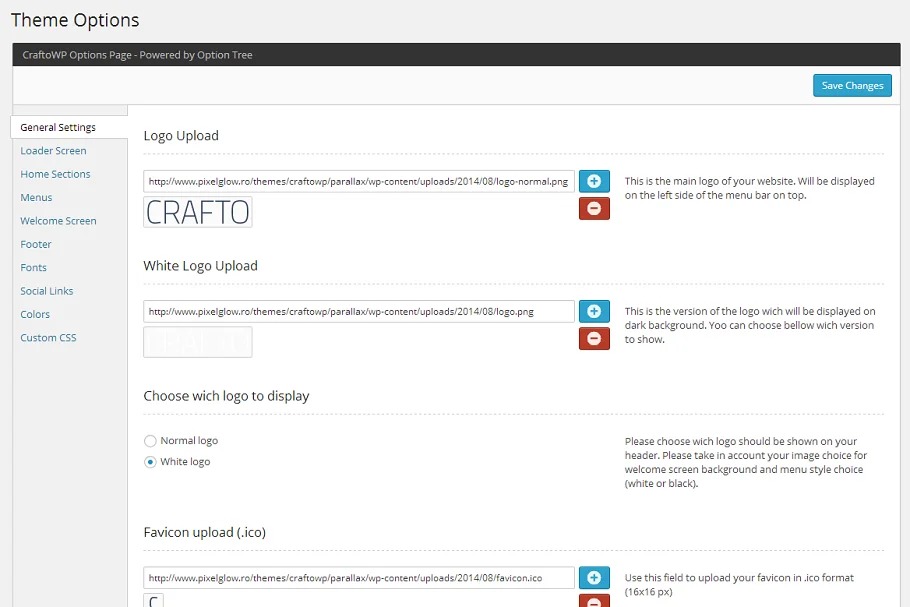Screen dimensions: 910x607
Task: Click the favicon.ico URL input field
Action: coord(359,578)
